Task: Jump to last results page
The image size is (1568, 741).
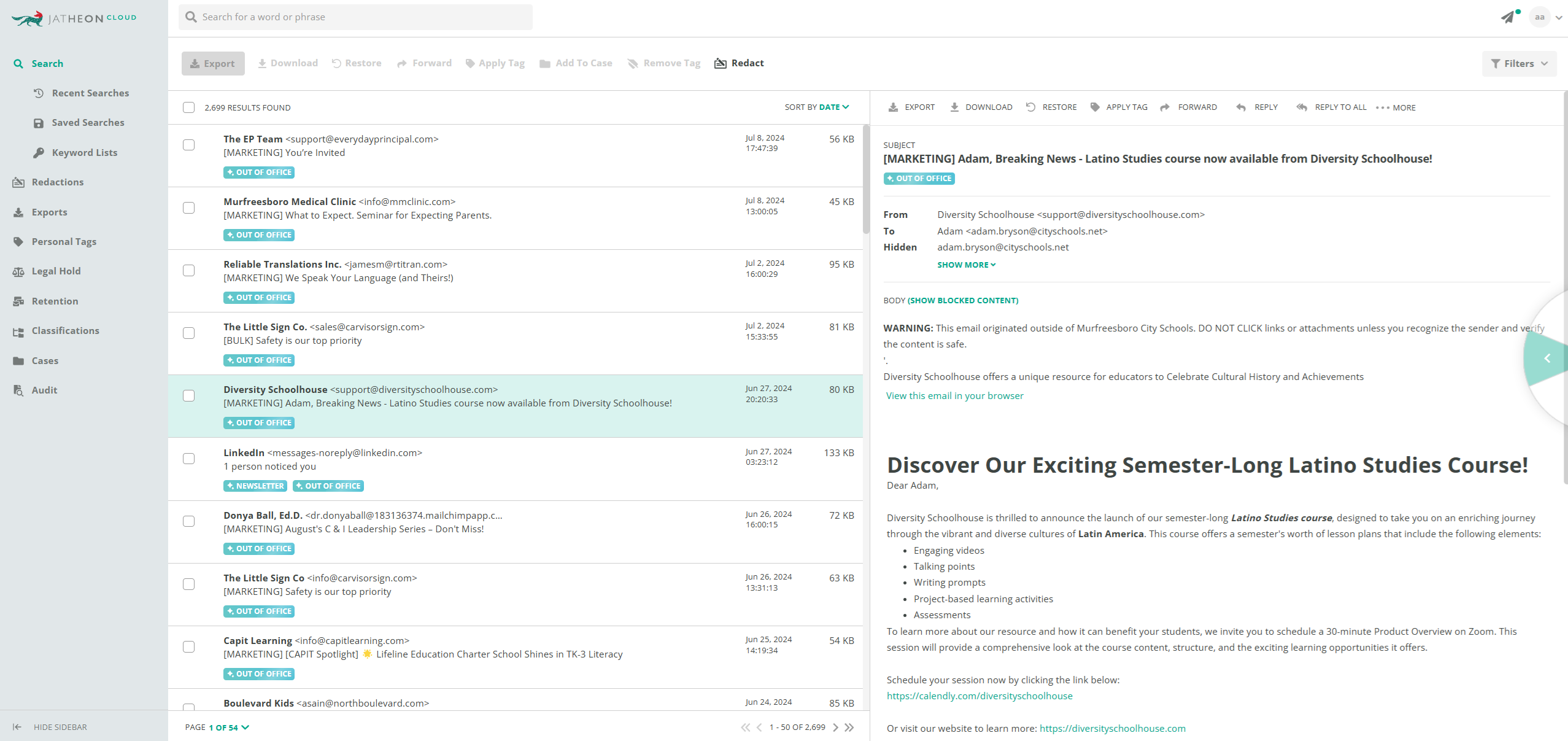Action: coord(849,727)
